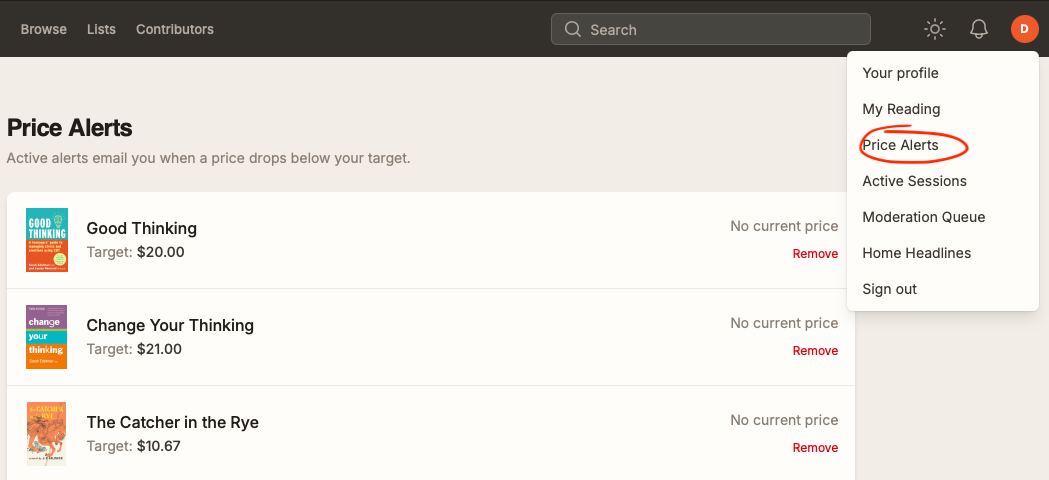
Task: Go to the Contributors page
Action: pos(175,29)
